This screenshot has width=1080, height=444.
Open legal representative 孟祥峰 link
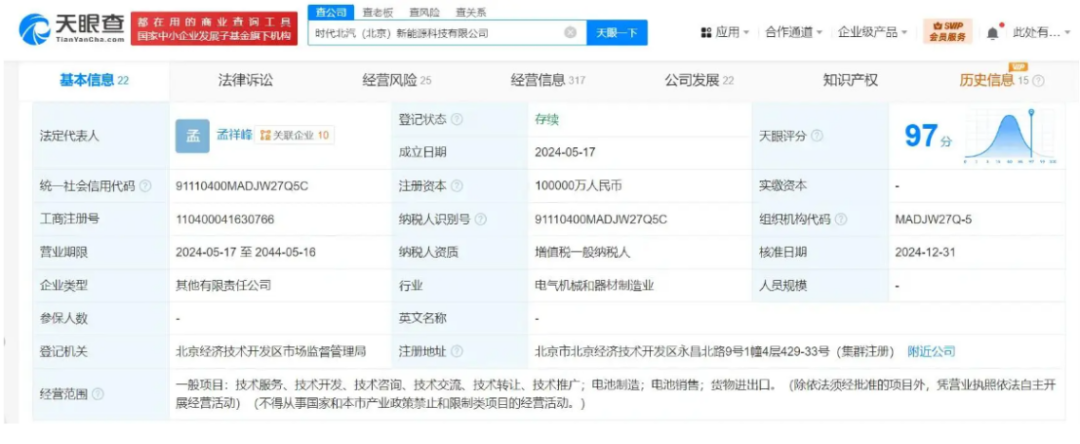point(235,135)
